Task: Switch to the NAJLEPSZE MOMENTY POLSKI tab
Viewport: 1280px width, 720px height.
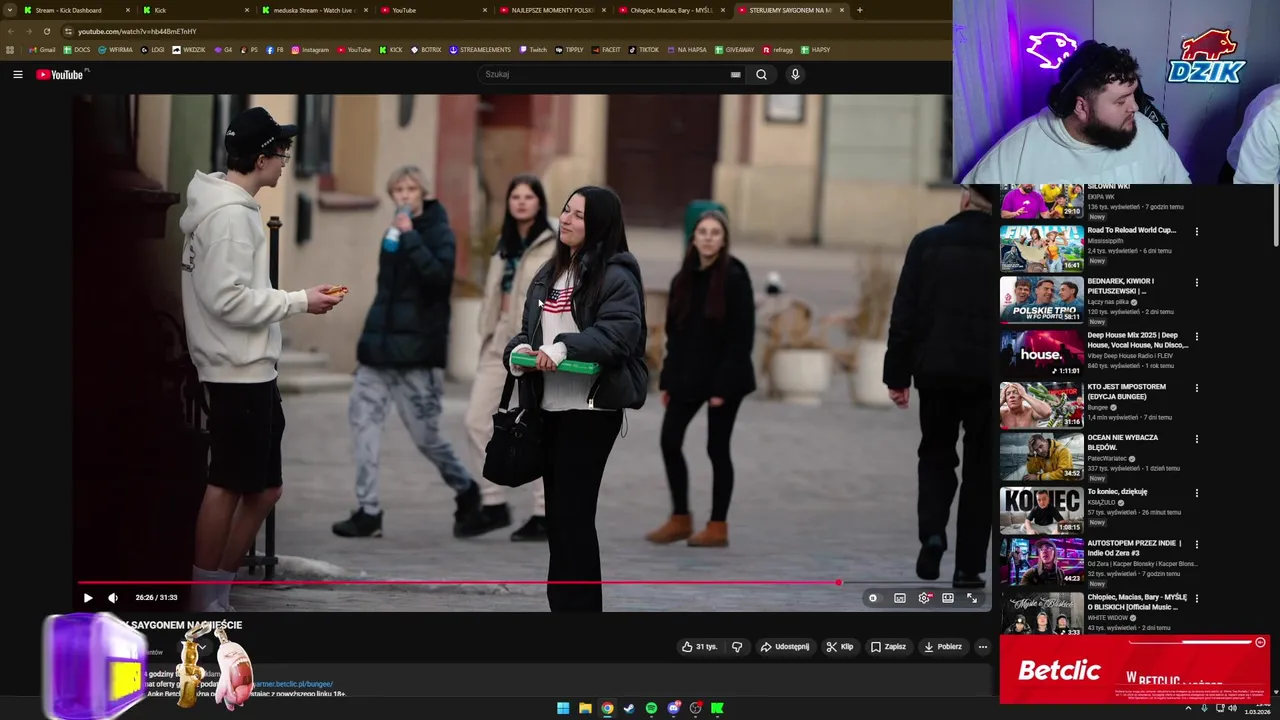Action: (552, 10)
